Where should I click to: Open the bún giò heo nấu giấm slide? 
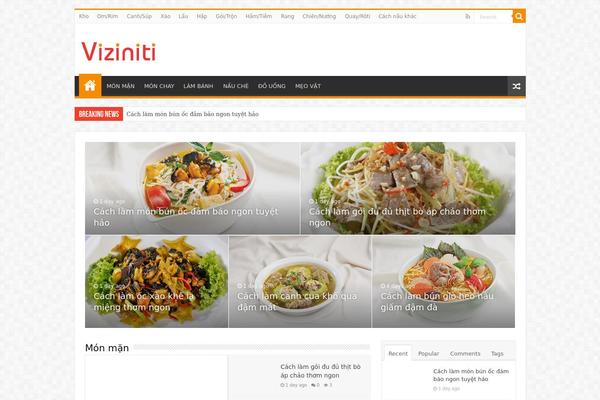pos(443,282)
